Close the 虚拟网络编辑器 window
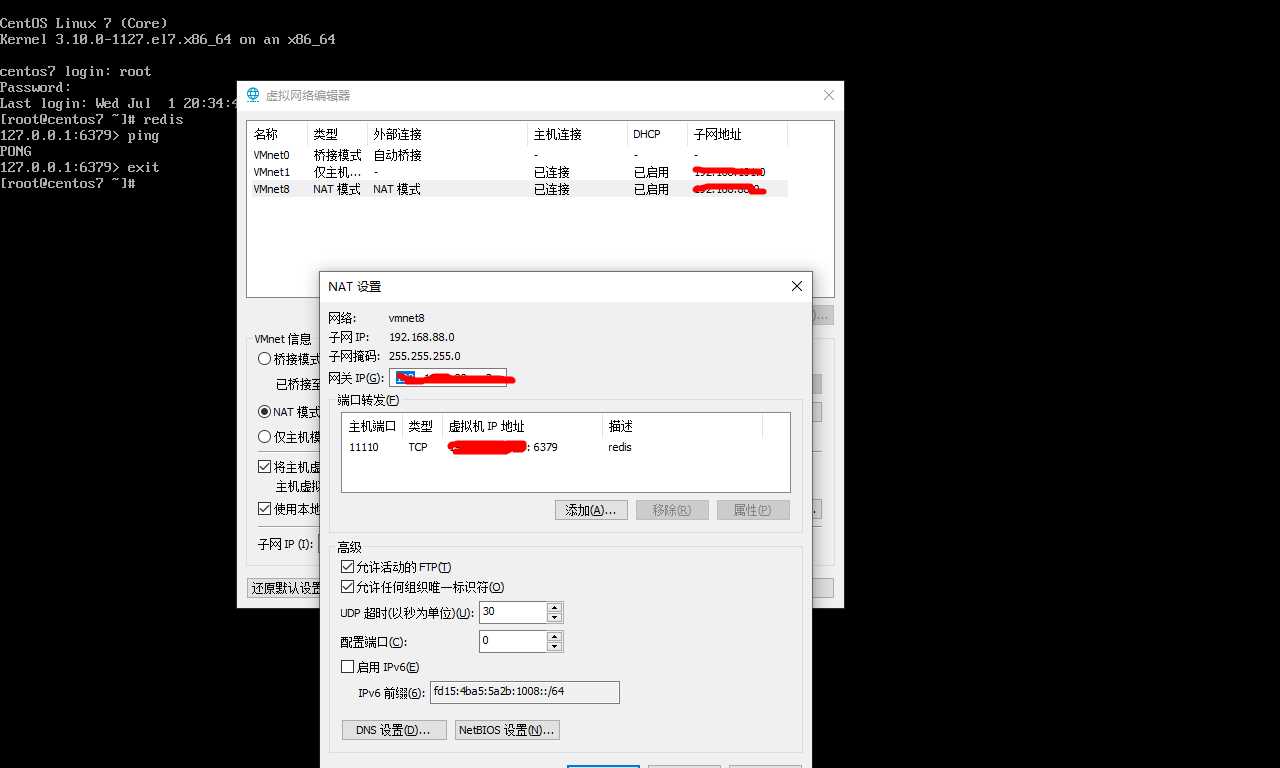Screen dimensions: 1280x768 828,95
